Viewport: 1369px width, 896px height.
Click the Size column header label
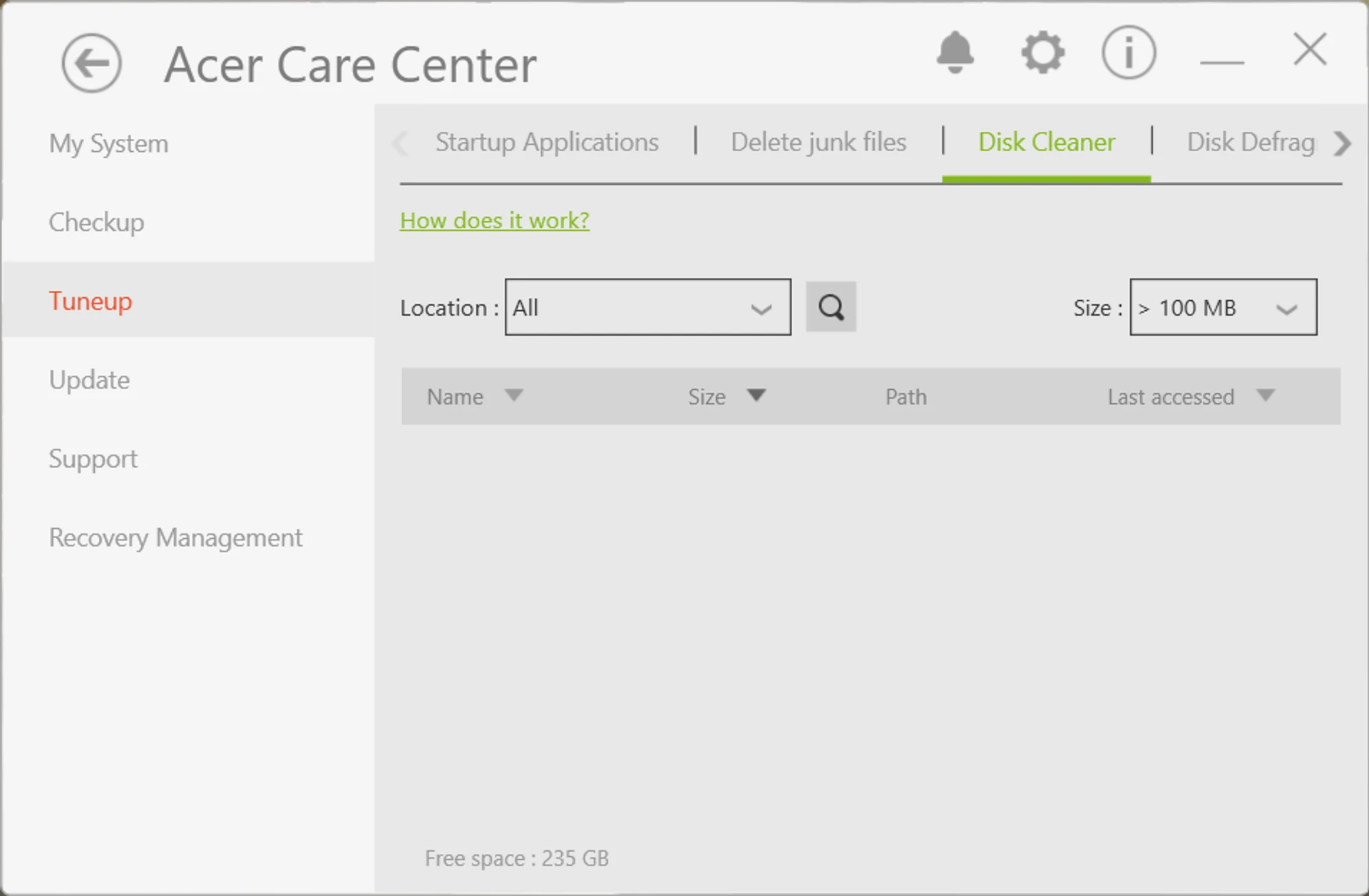[x=707, y=396]
